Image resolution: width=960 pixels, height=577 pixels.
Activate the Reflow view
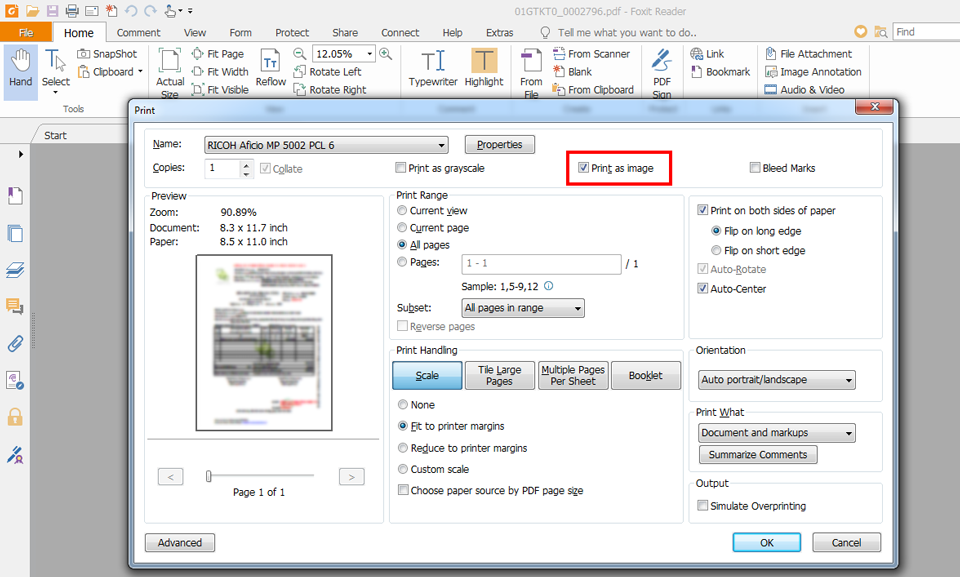tap(271, 69)
